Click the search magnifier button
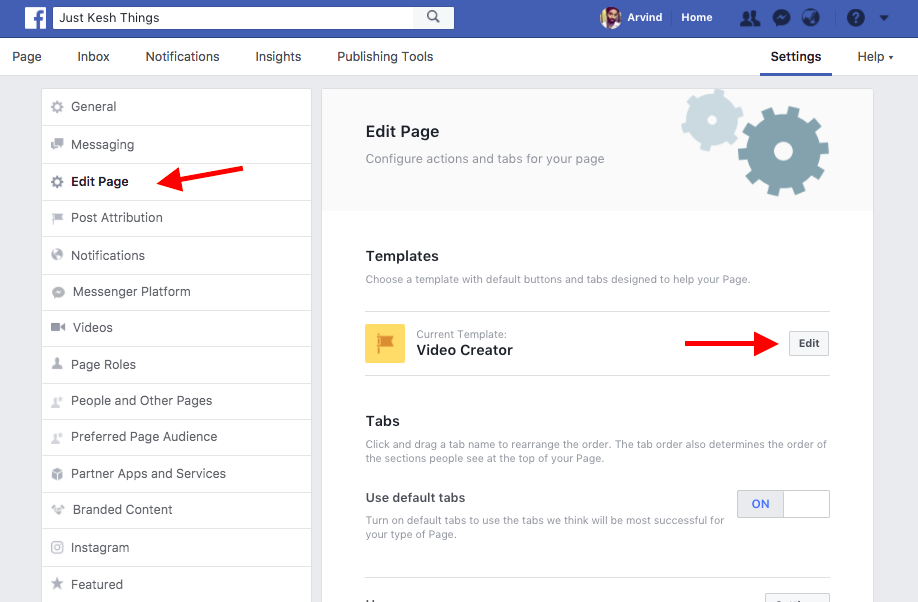The image size is (918, 602). tap(433, 17)
